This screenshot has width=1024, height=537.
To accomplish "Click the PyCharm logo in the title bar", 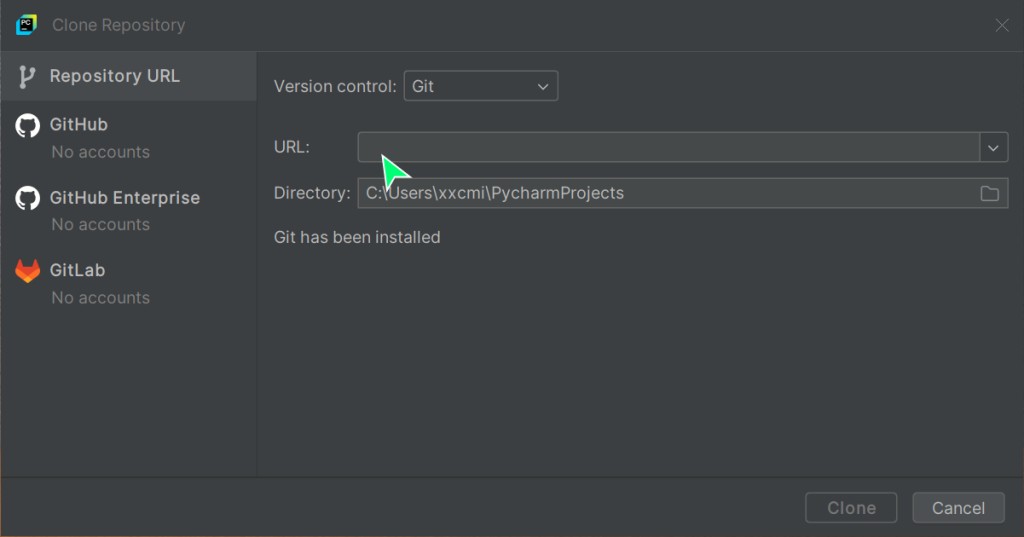I will [x=26, y=25].
